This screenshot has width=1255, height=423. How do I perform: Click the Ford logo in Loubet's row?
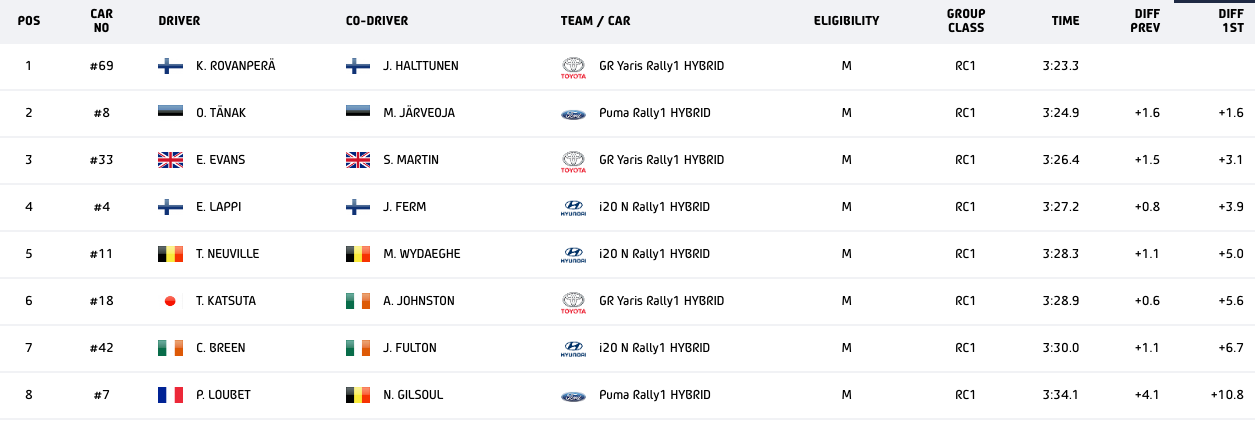[x=573, y=396]
